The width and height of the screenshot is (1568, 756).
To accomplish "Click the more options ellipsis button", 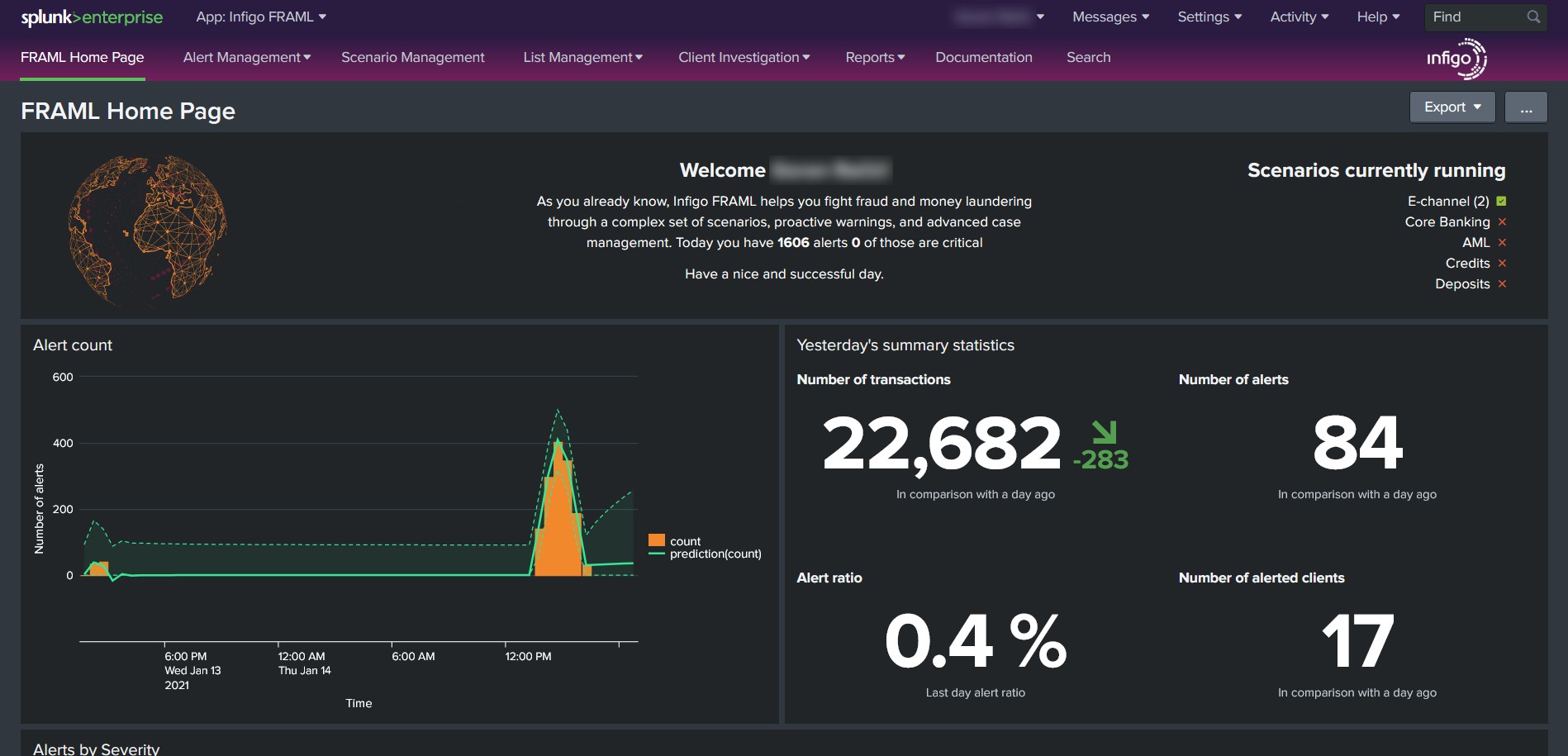I will [1525, 107].
